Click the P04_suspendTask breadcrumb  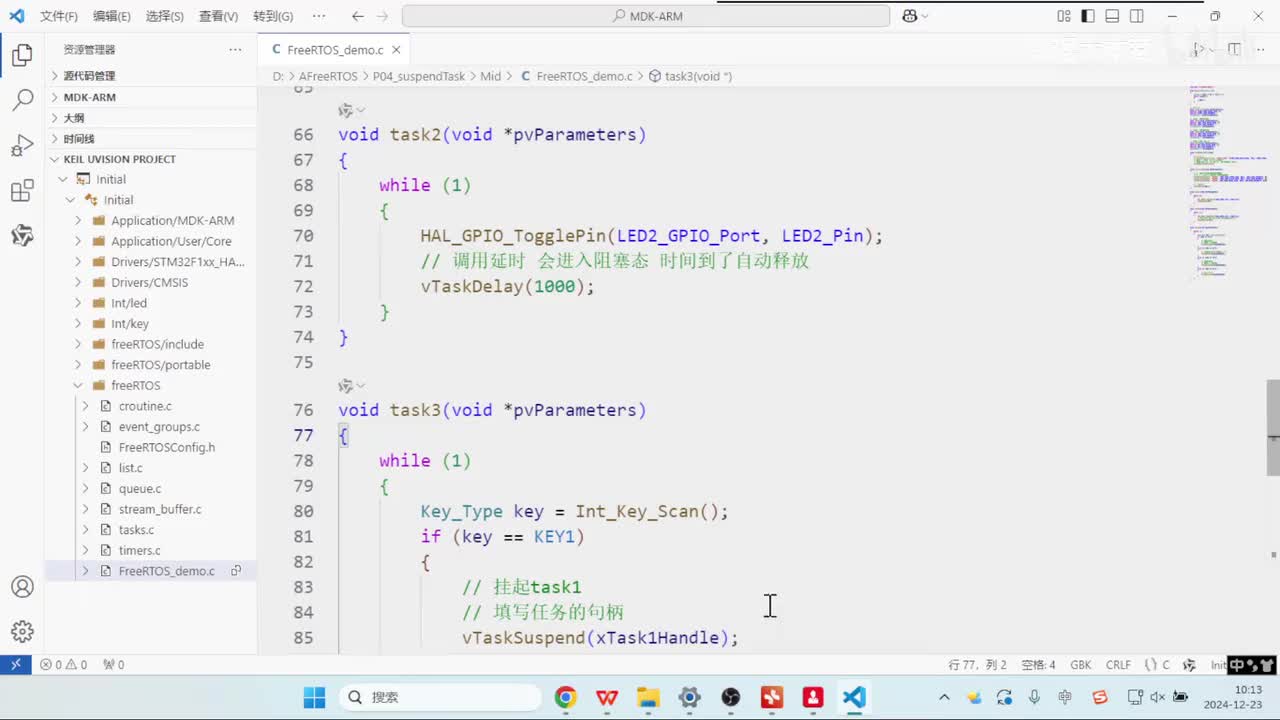pos(419,76)
